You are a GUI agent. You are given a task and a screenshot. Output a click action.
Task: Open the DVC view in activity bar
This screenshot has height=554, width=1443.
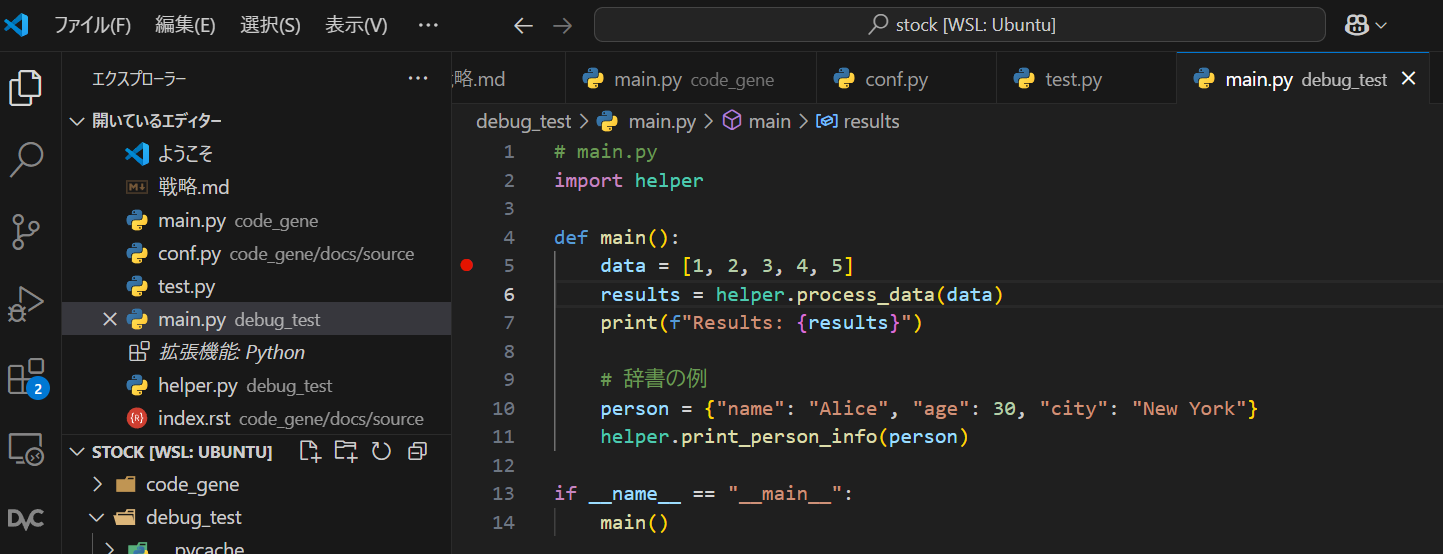(26, 518)
